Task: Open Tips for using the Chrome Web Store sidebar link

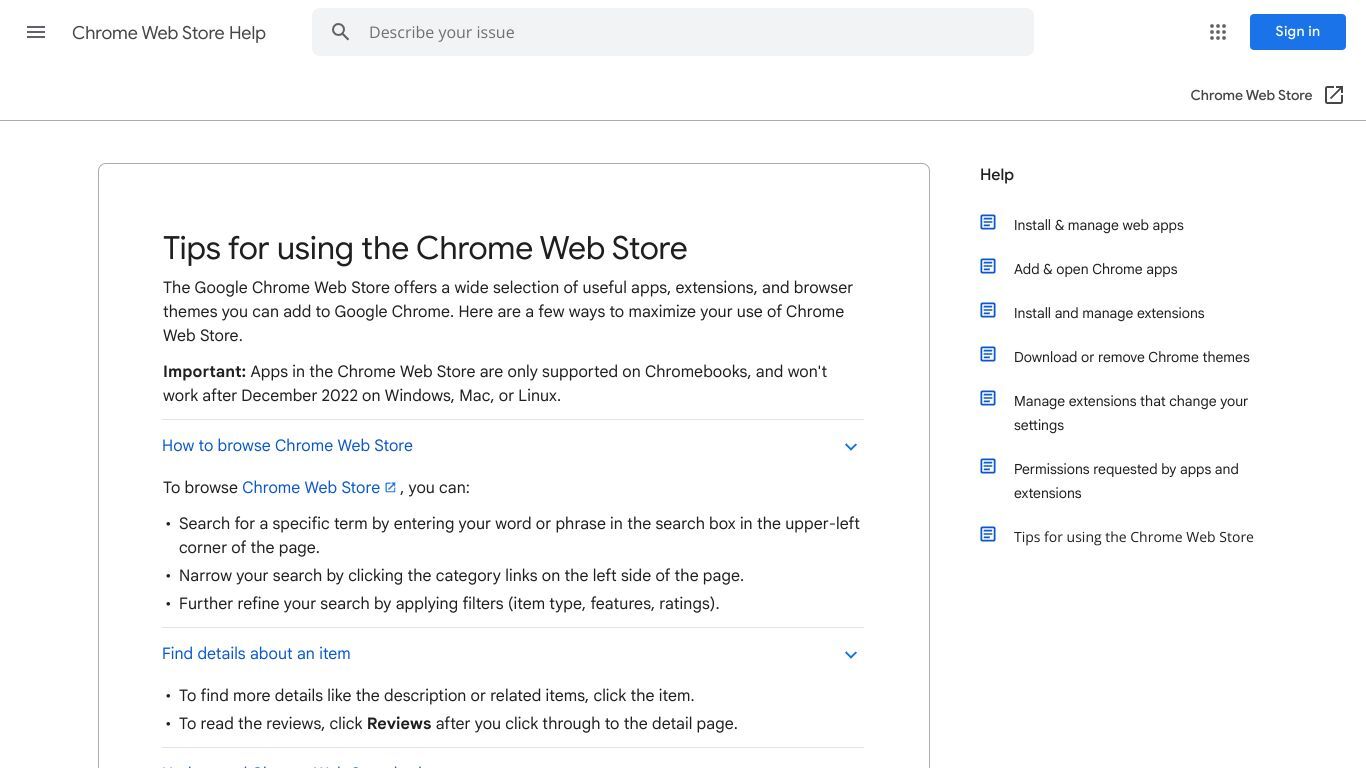Action: coord(1133,537)
